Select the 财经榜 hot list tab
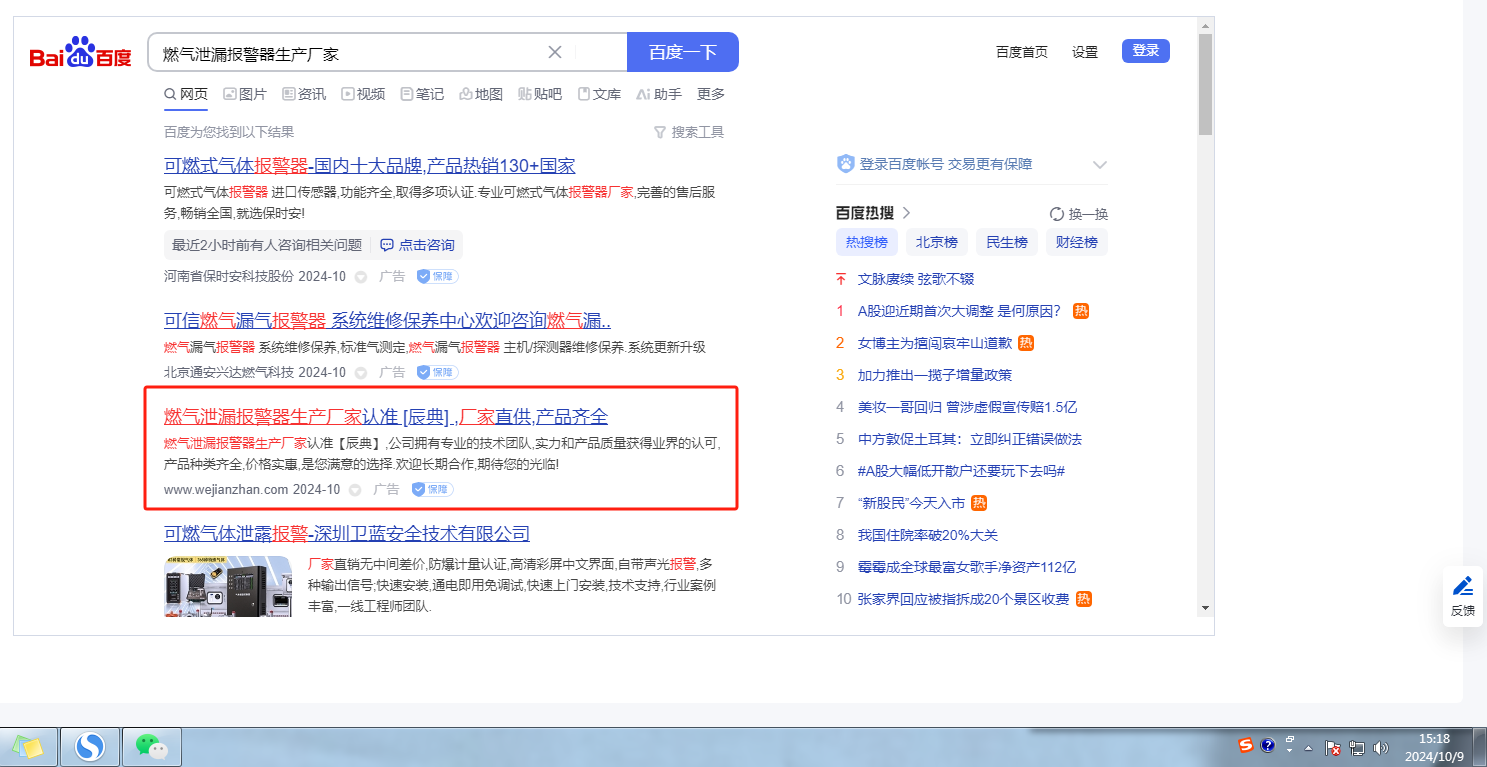 (1077, 242)
